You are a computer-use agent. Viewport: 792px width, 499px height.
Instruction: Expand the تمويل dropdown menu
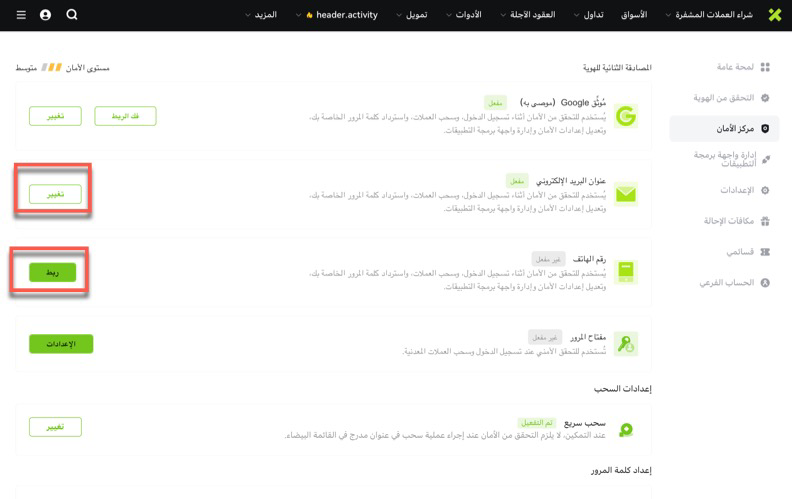[x=412, y=15]
